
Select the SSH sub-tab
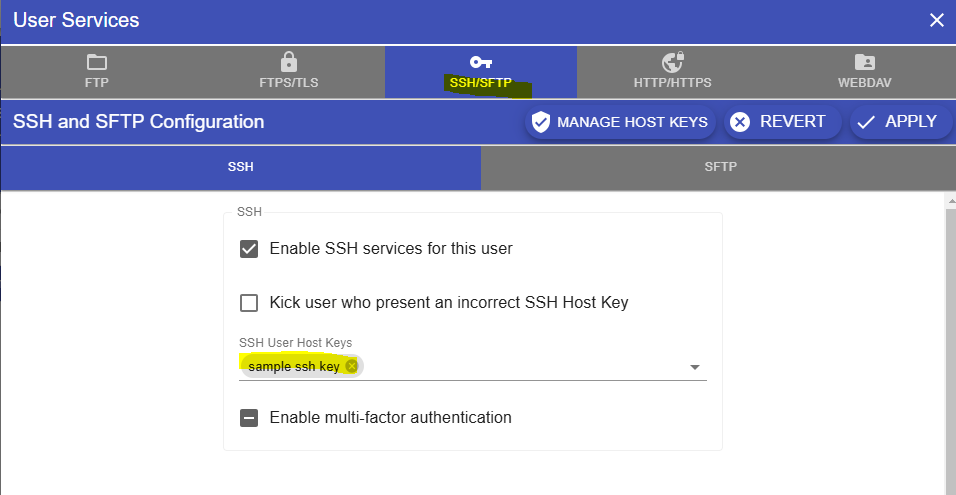(x=241, y=167)
